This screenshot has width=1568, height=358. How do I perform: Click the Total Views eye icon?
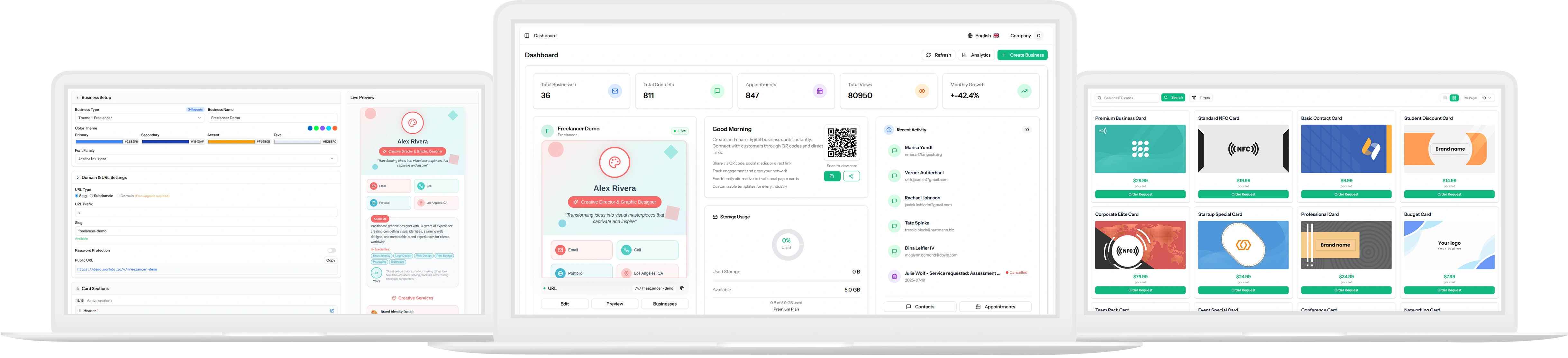coord(922,91)
